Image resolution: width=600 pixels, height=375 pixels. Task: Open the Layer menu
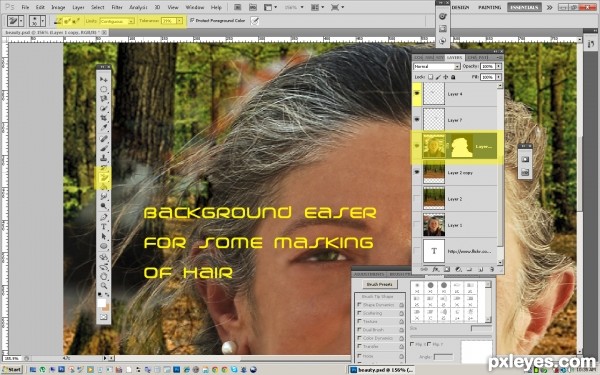pyautogui.click(x=78, y=7)
